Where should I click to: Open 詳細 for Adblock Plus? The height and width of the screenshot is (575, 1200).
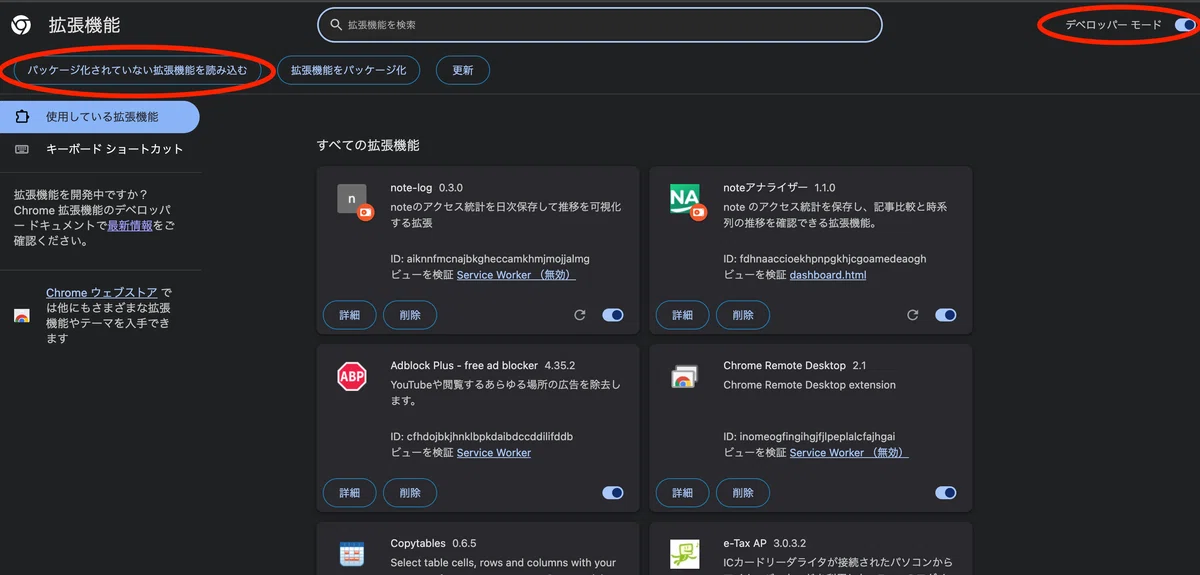tap(349, 493)
